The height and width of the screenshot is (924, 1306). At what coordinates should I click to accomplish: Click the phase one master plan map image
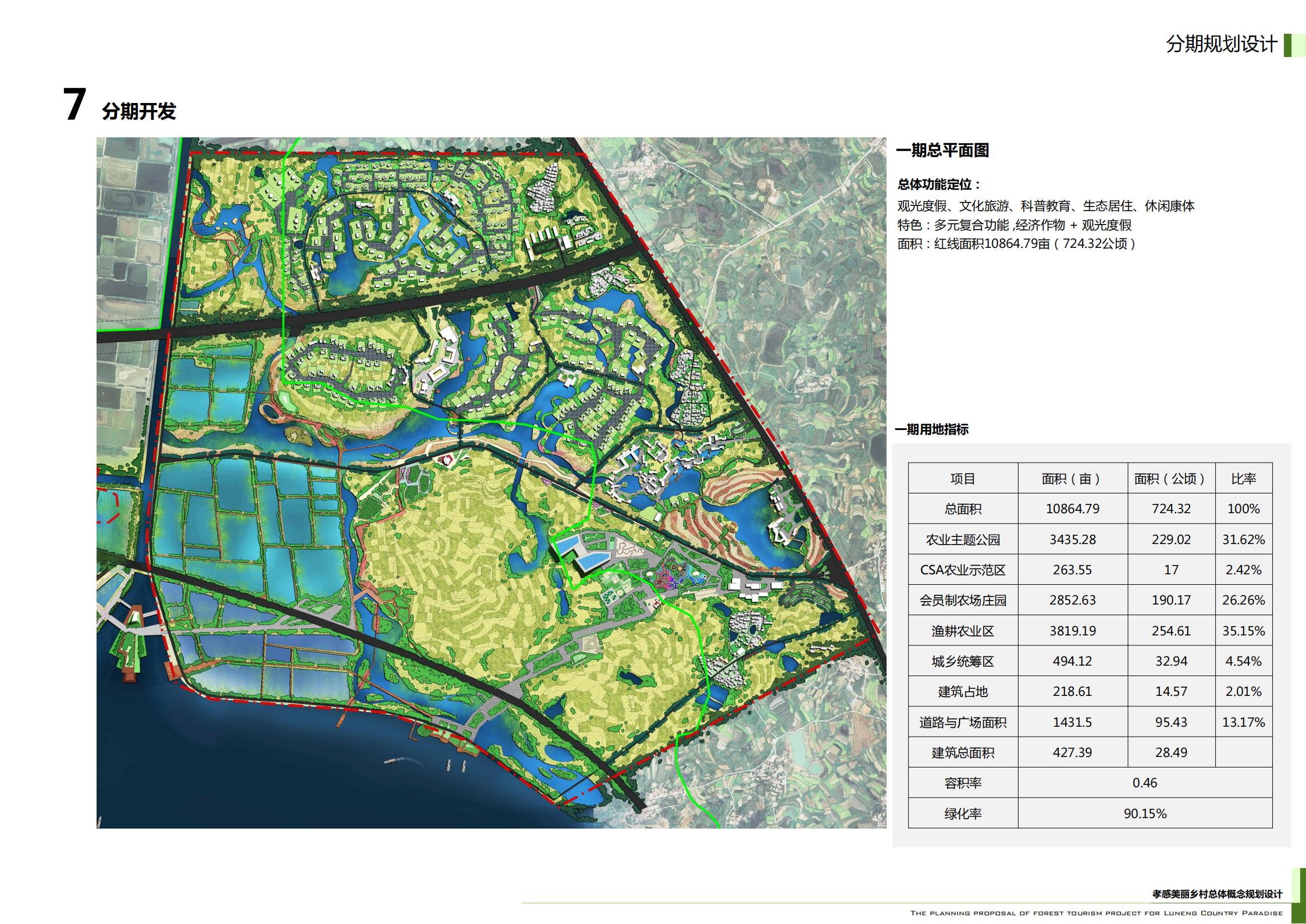[492, 482]
